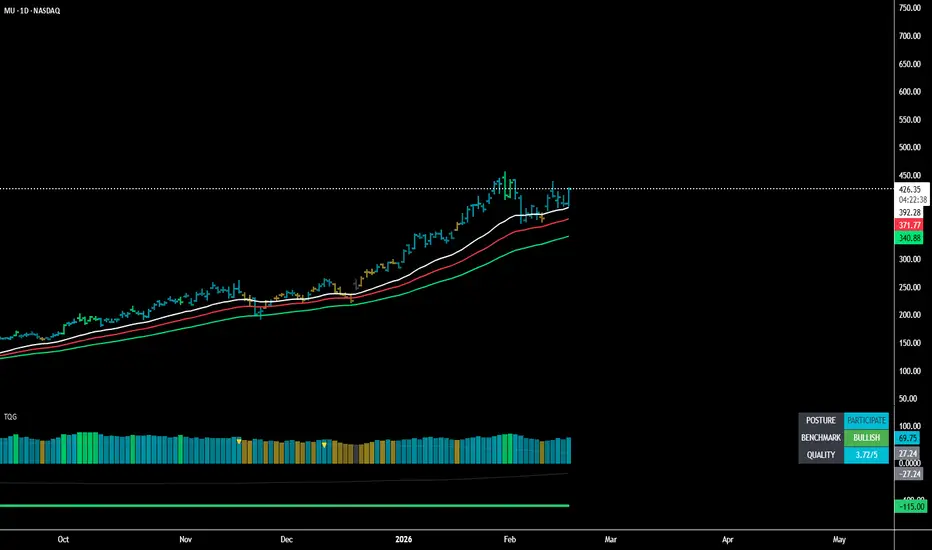The height and width of the screenshot is (550, 932).
Task: Click the 650.00 price scale label
Action: [909, 64]
